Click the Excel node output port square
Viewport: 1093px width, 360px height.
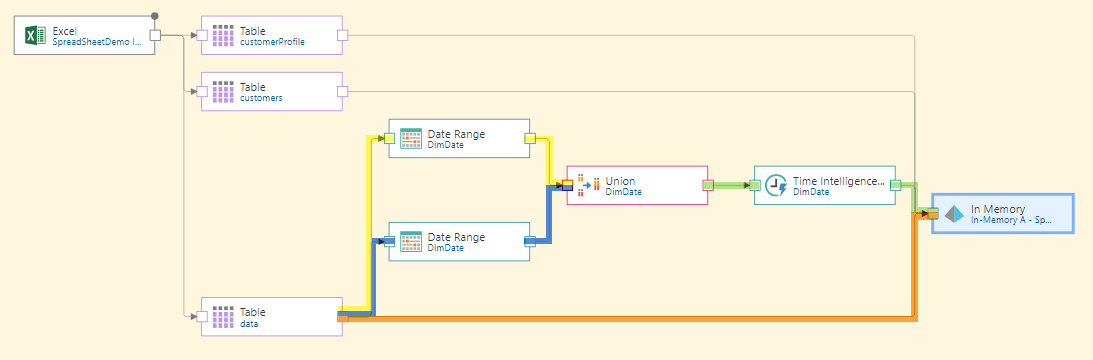(x=155, y=36)
